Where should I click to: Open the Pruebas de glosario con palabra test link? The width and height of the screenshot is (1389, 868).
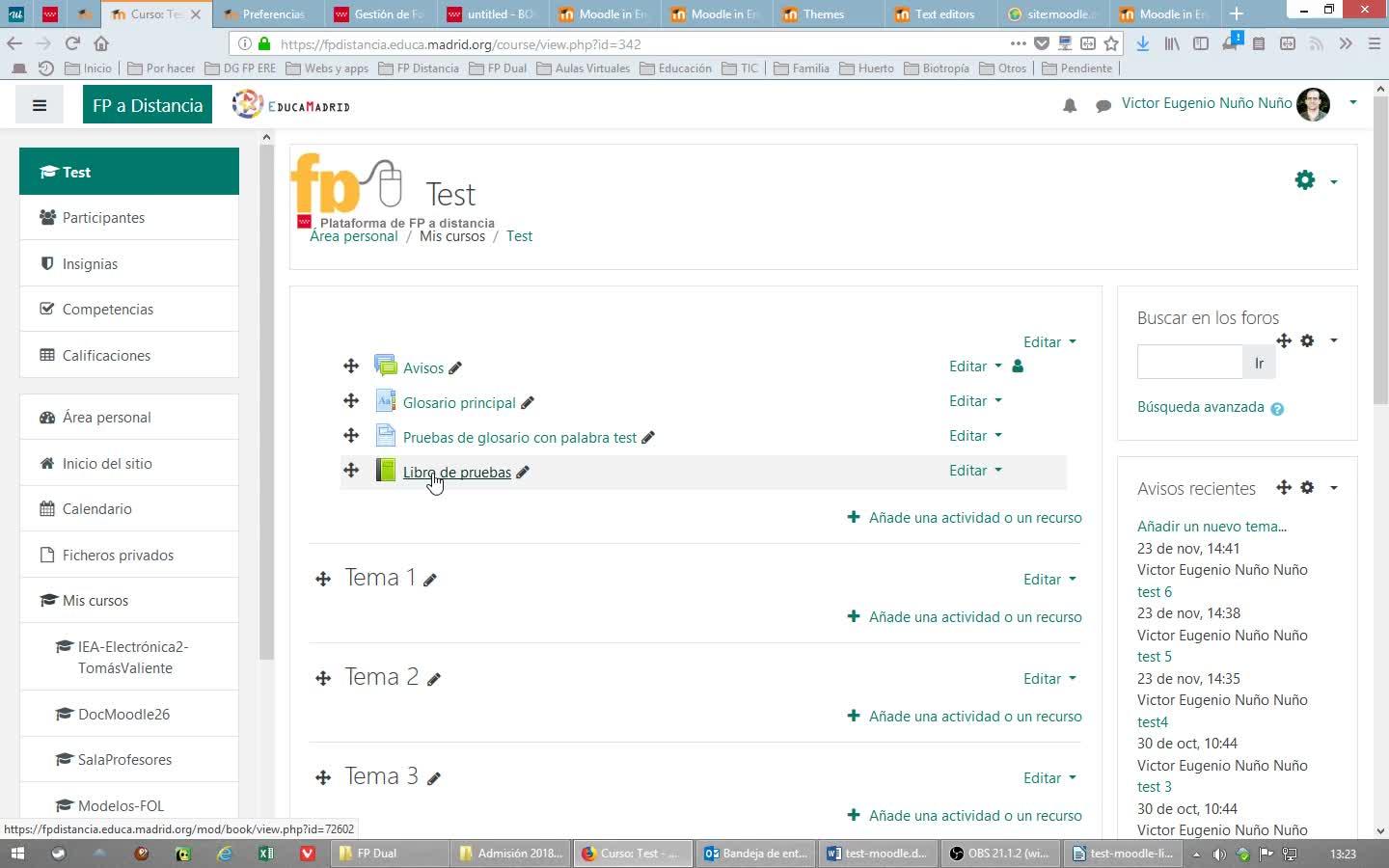coord(520,437)
